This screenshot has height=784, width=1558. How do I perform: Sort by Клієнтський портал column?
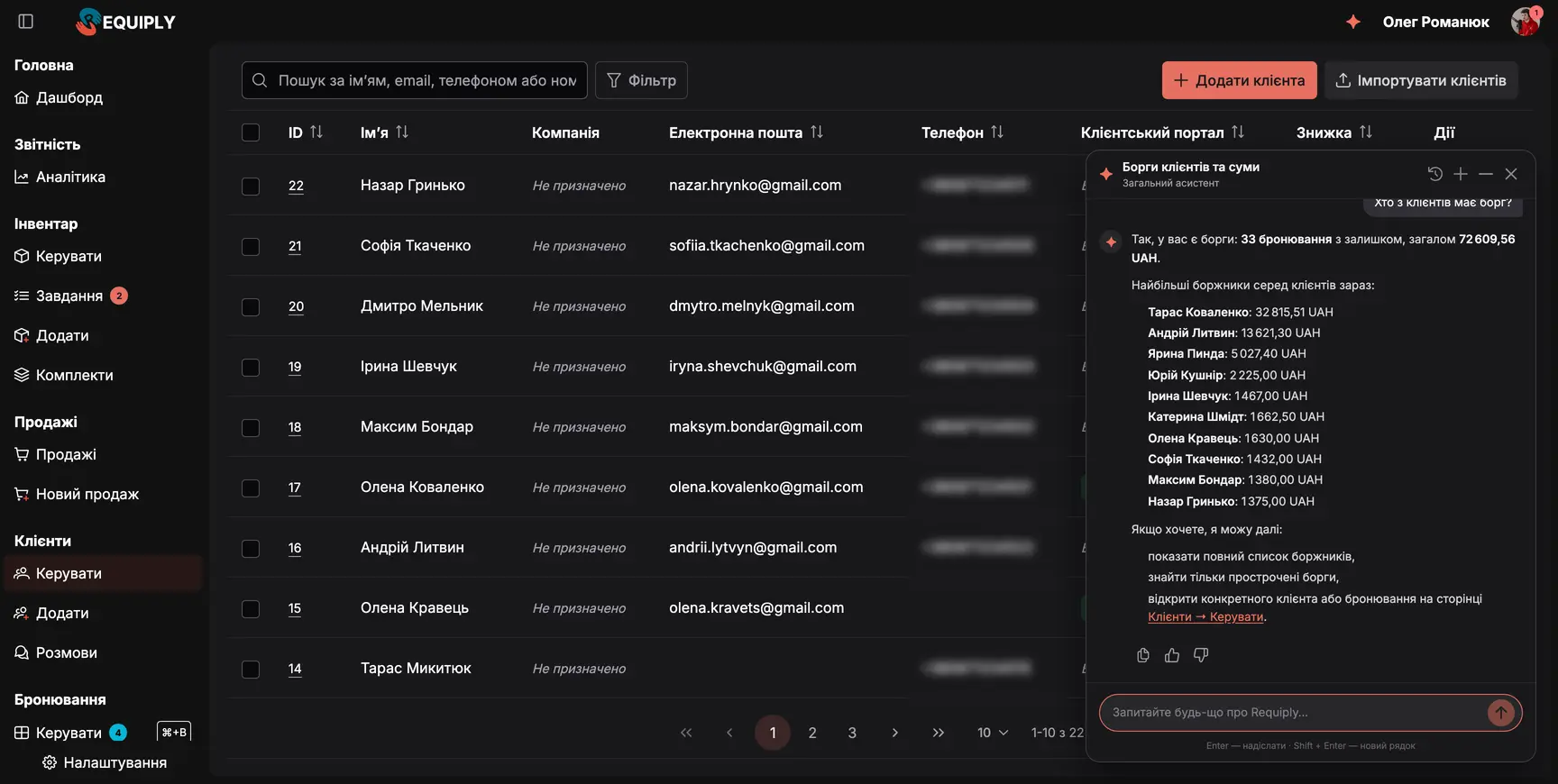(x=1238, y=132)
